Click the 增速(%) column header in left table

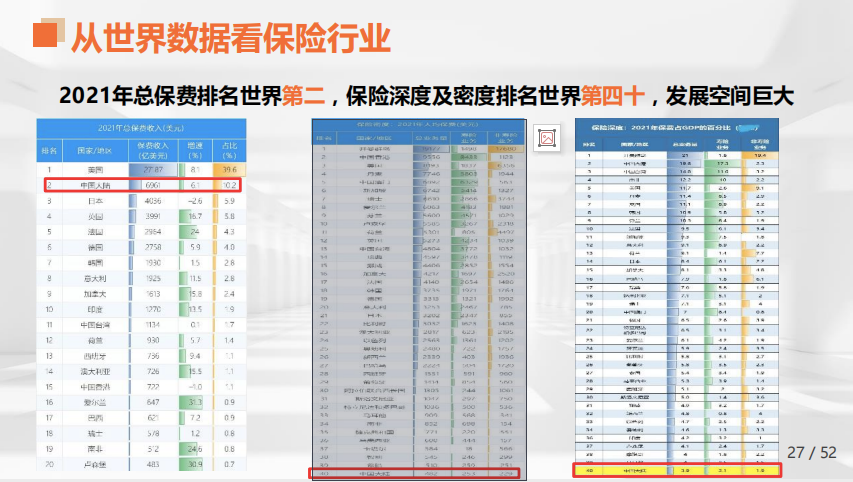tap(195, 150)
